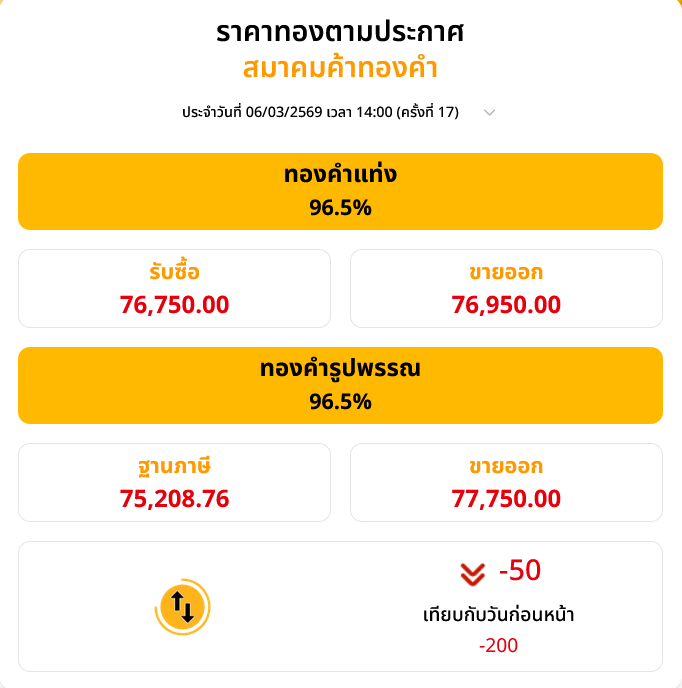Viewport: 682px width, 688px height.
Task: Click the red double-chevron down icon
Action: [x=472, y=573]
